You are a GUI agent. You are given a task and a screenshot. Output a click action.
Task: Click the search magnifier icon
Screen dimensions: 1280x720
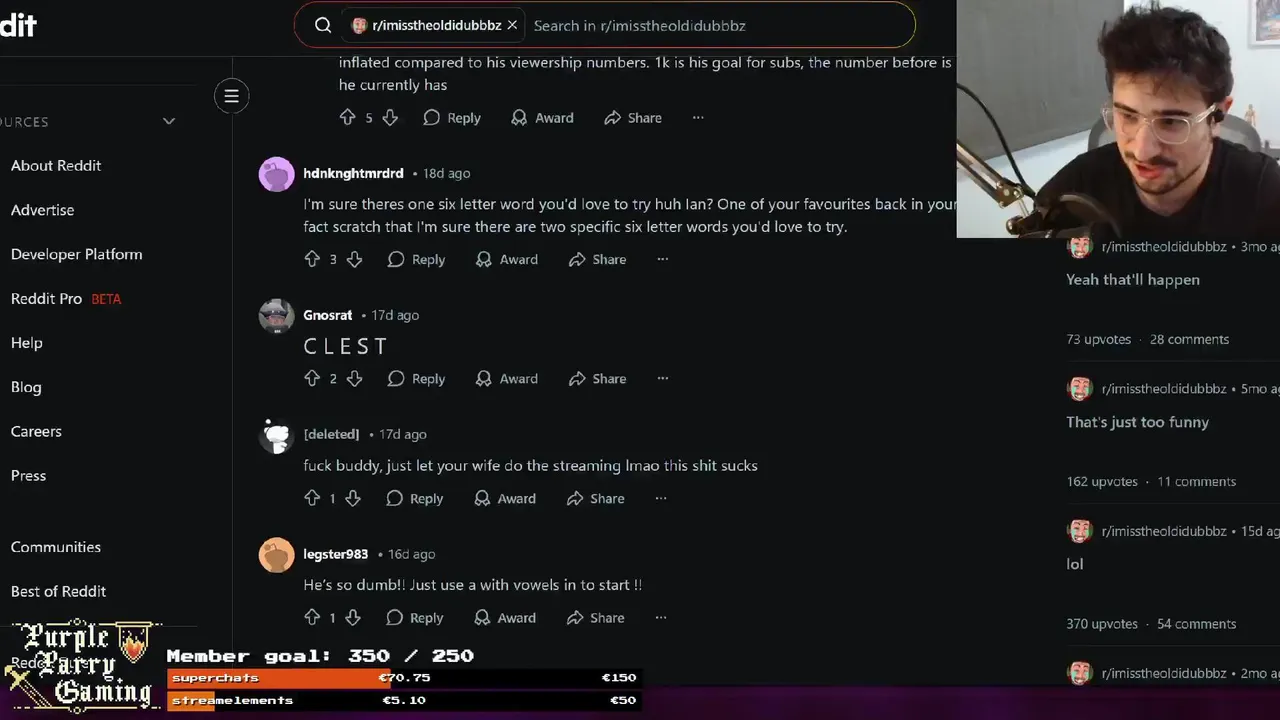tap(323, 25)
